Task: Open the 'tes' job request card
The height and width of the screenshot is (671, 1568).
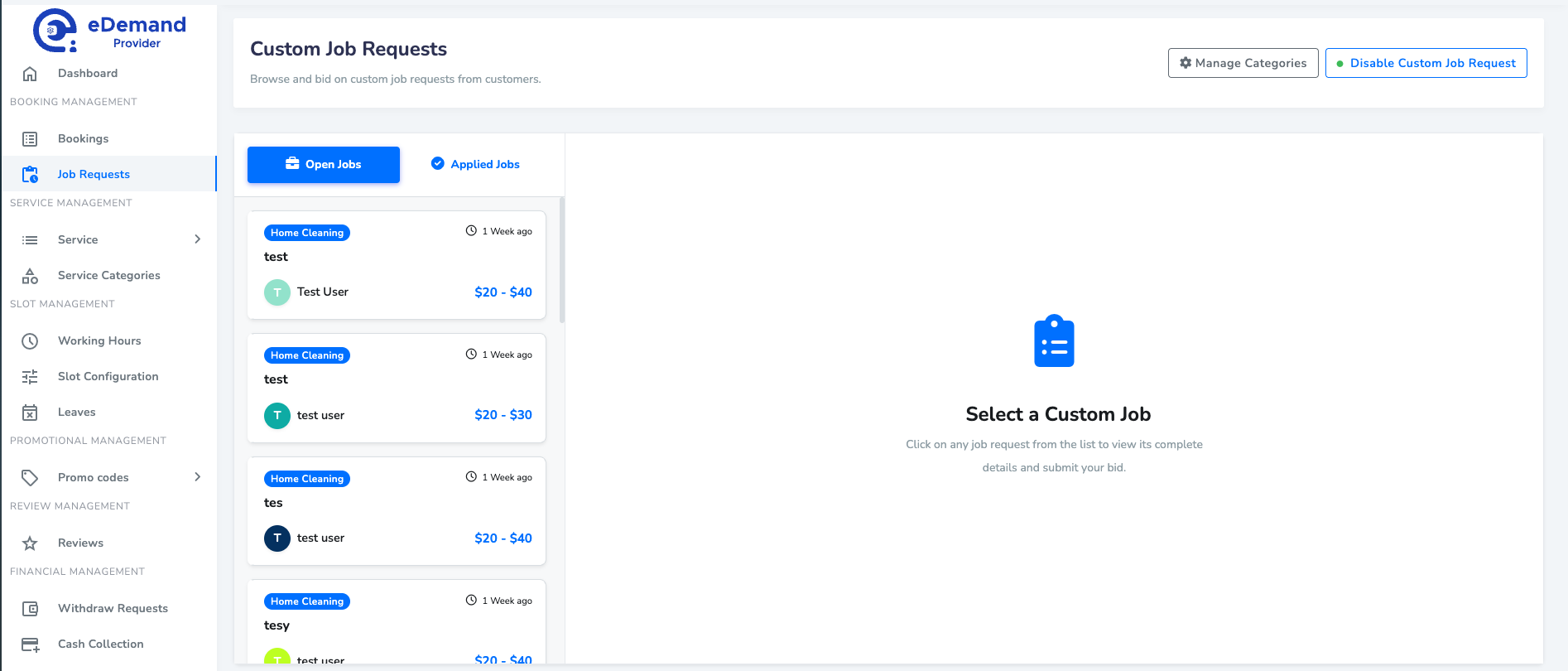Action: (397, 511)
